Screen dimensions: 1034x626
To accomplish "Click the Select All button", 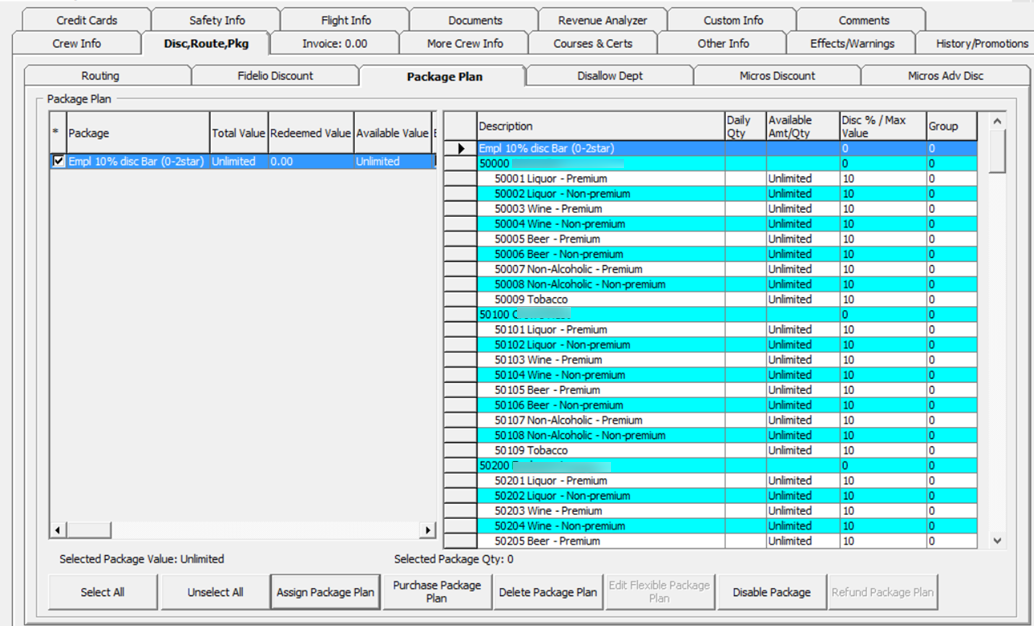I will 101,592.
